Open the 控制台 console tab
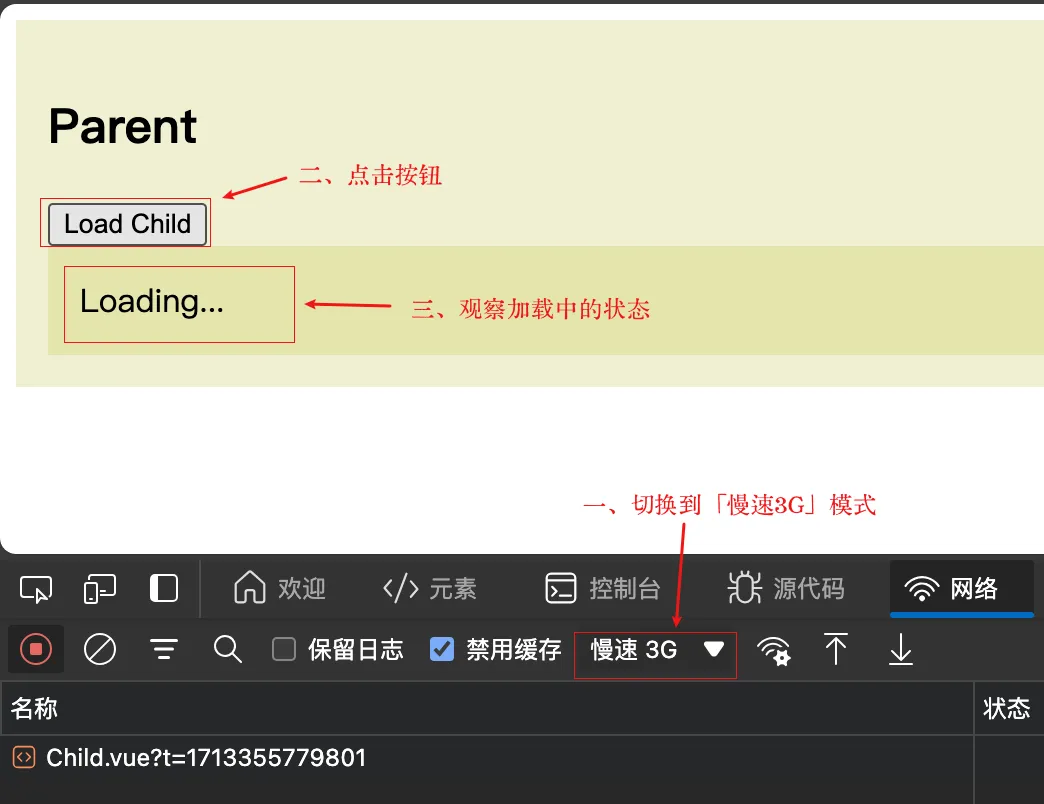 (x=603, y=588)
